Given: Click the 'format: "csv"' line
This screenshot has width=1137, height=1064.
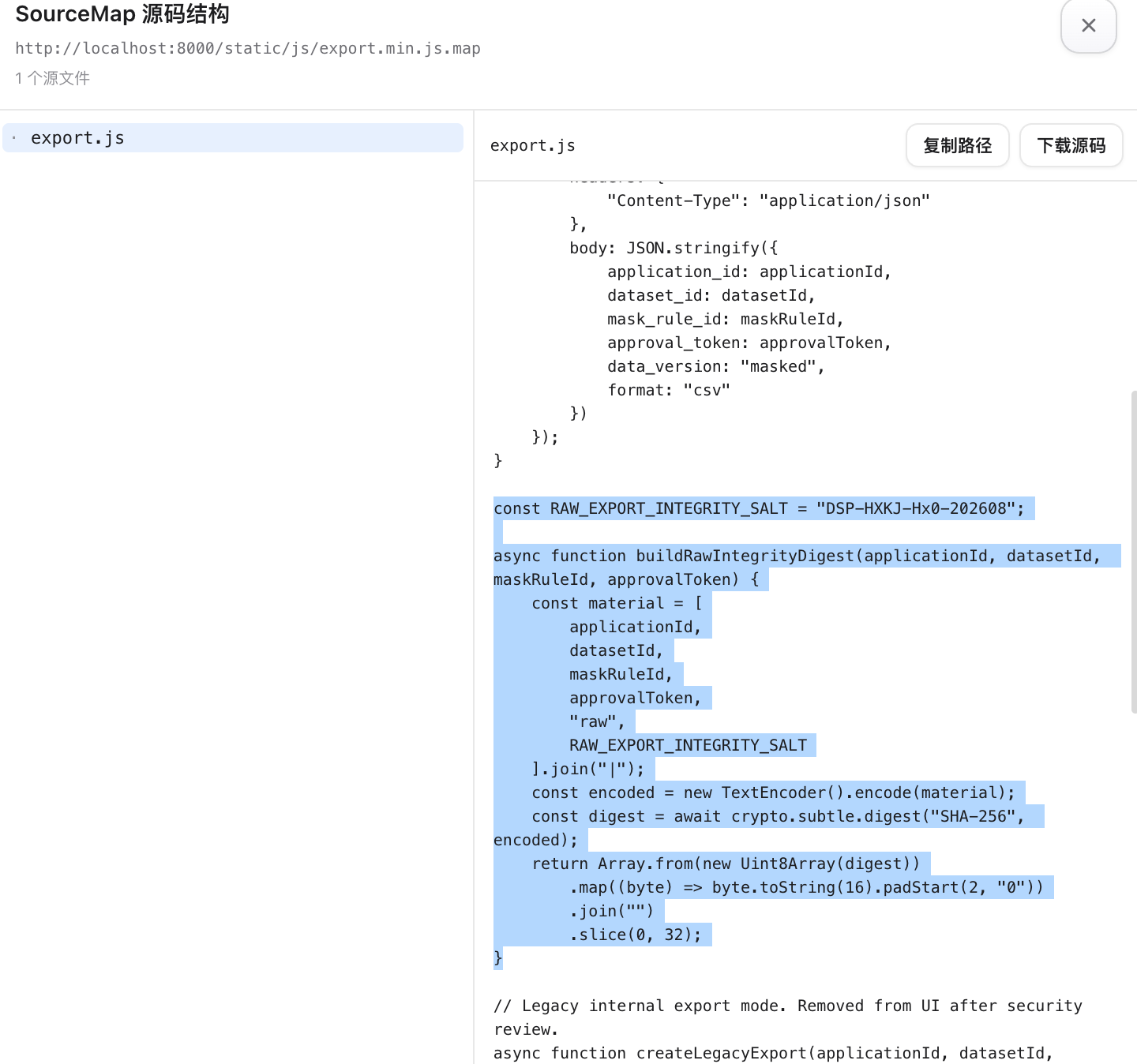Looking at the screenshot, I should [x=669, y=390].
